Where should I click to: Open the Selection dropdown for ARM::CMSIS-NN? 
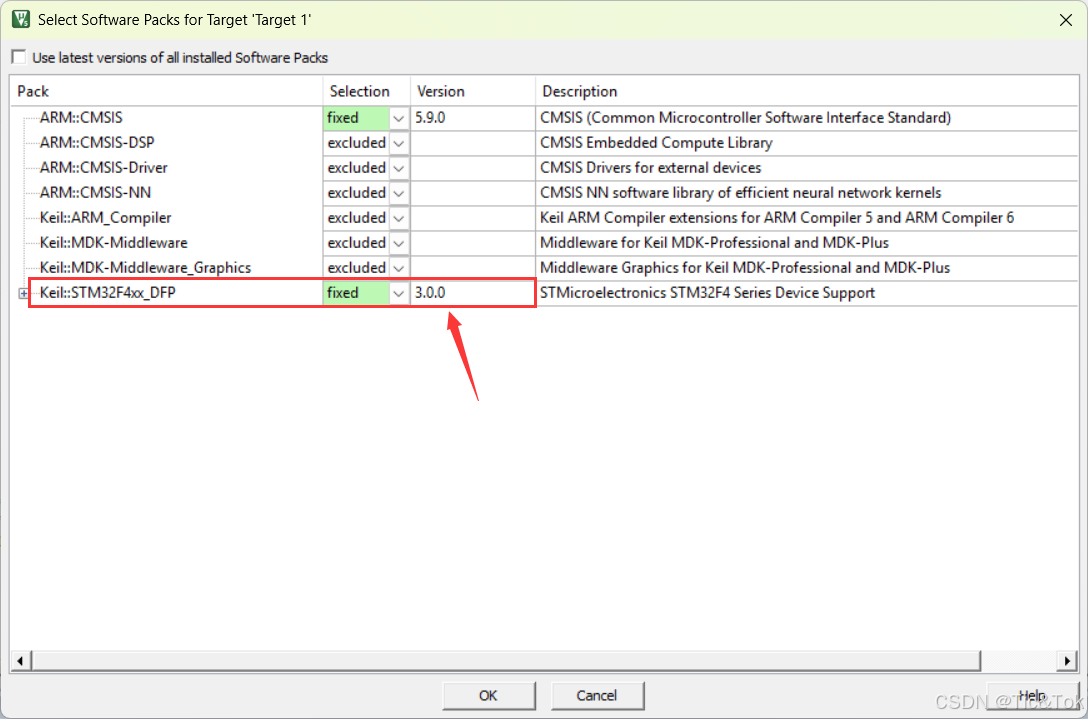coord(398,193)
